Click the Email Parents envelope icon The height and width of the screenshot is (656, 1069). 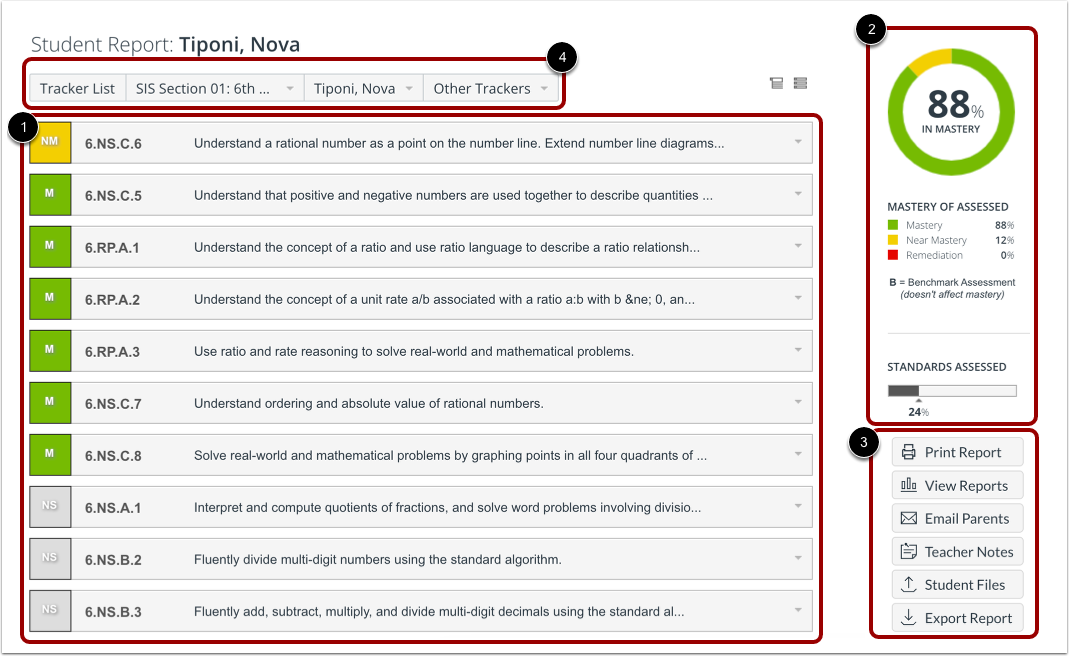[911, 518]
